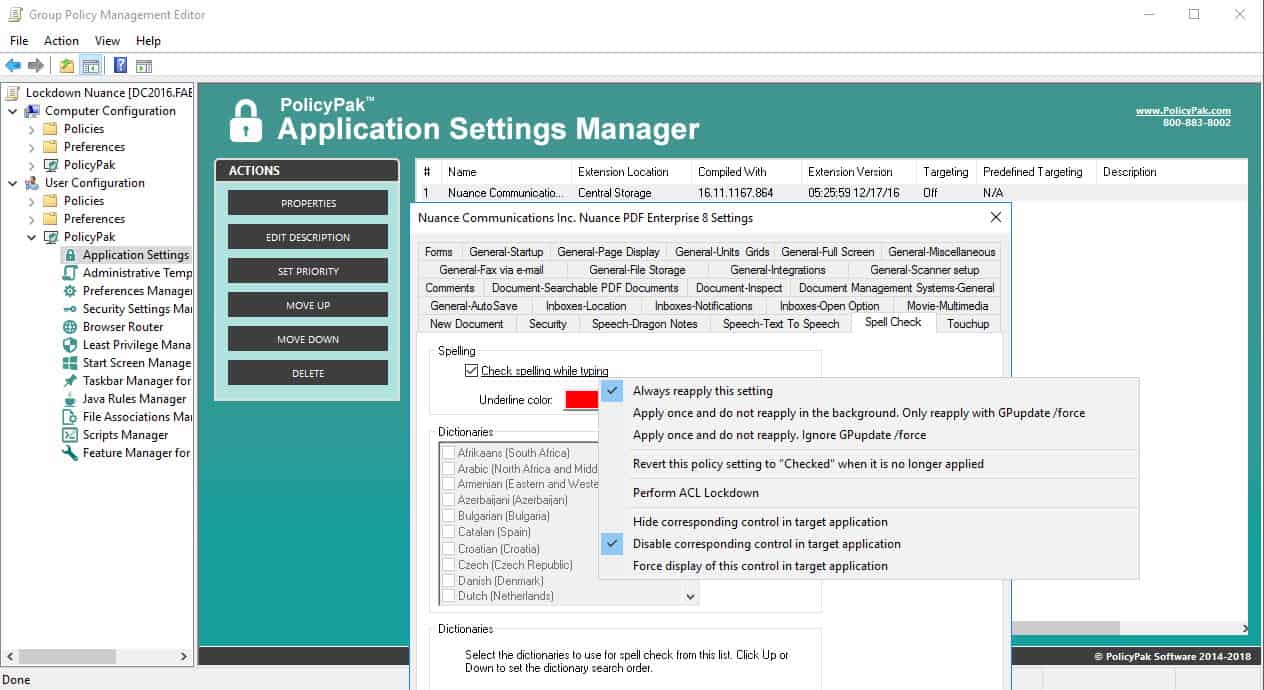Check the Catalan (Spain) dictionary checkbox
1264x690 pixels.
click(449, 533)
